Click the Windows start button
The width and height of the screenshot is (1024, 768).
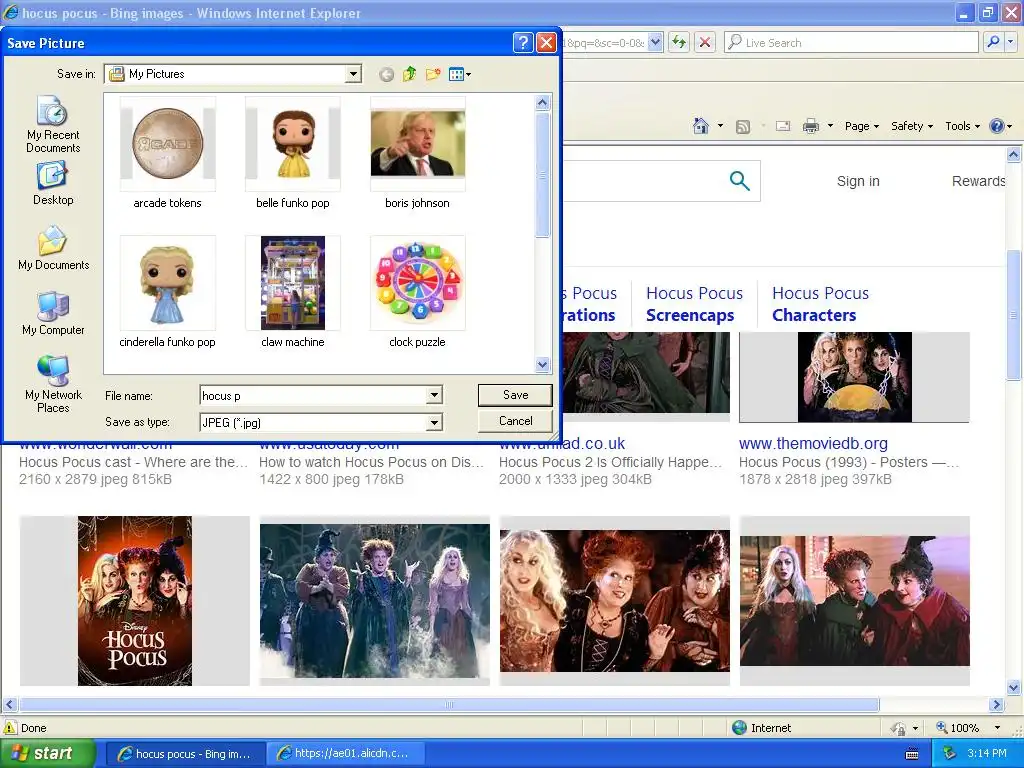coord(47,754)
